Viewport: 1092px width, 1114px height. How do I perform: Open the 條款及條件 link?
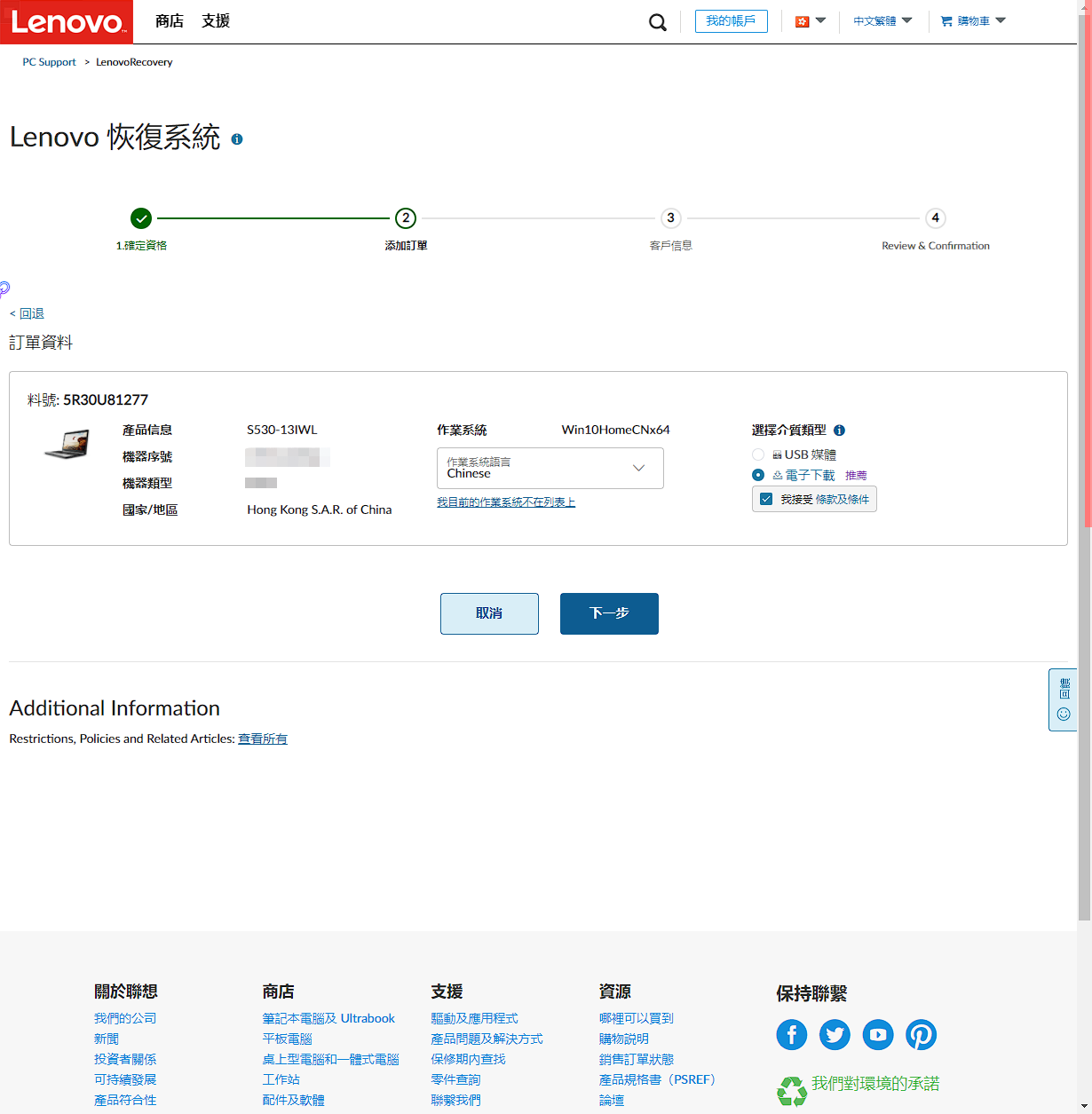pos(843,500)
